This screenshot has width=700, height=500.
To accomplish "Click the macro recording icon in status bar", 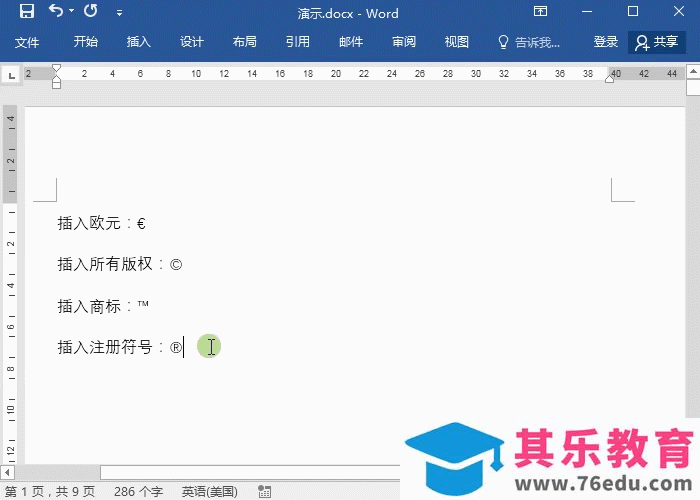I will point(264,492).
